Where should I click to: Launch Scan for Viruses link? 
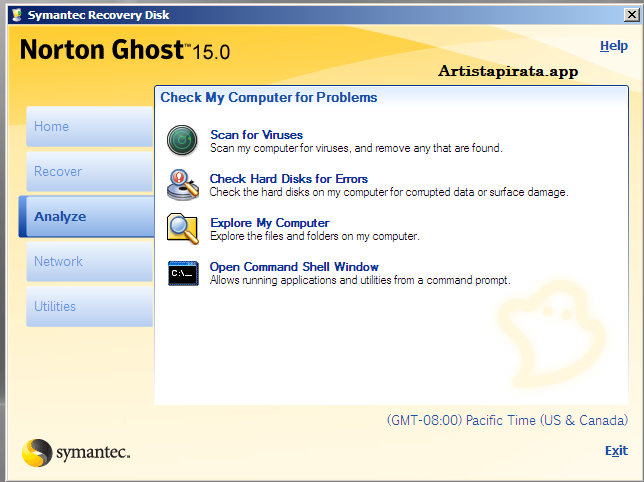coord(256,135)
